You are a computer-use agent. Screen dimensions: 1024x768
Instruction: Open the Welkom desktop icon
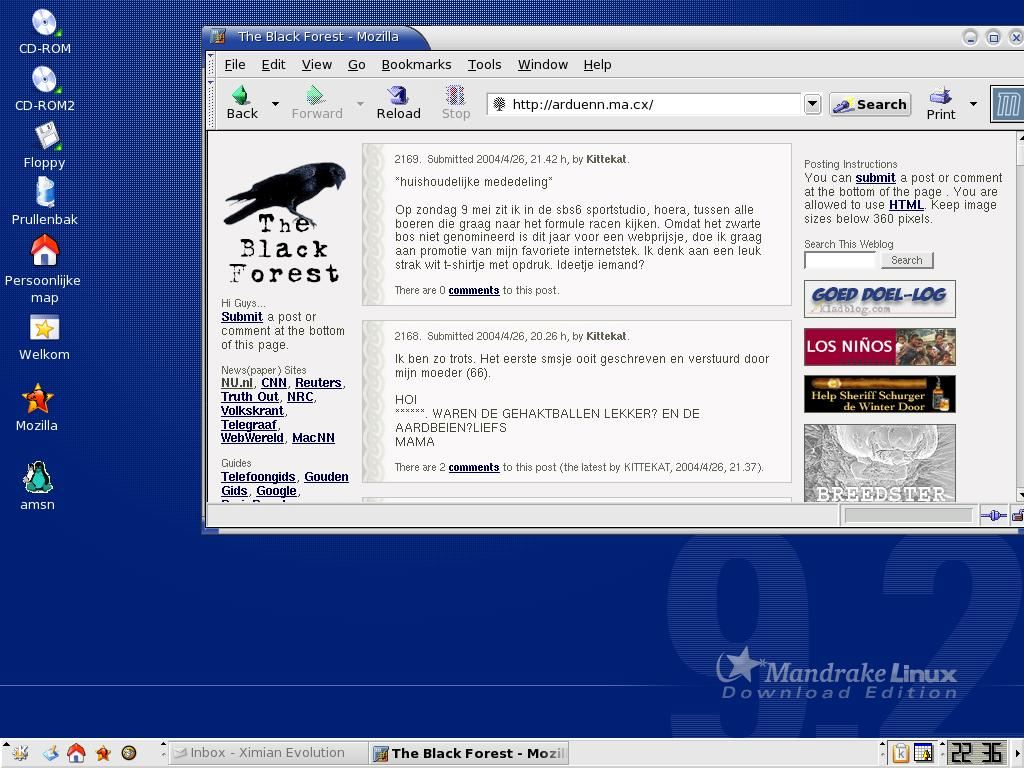(x=44, y=338)
